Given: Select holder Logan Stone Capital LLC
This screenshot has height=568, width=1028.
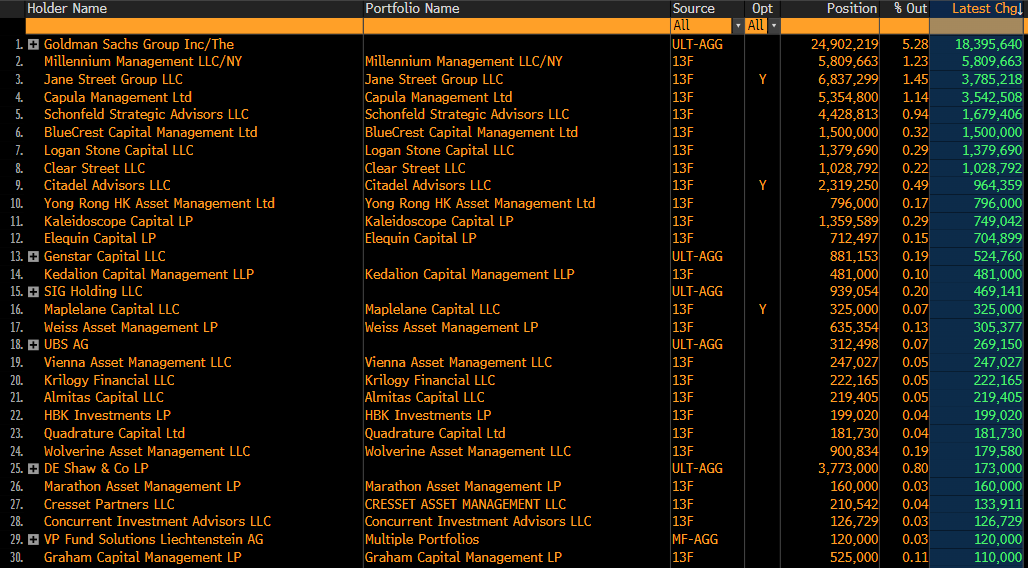Looking at the screenshot, I should click(119, 150).
